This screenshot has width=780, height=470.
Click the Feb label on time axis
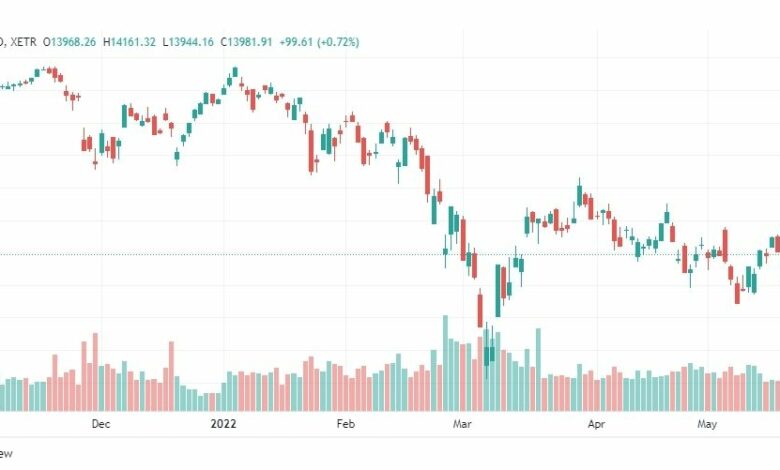(346, 424)
